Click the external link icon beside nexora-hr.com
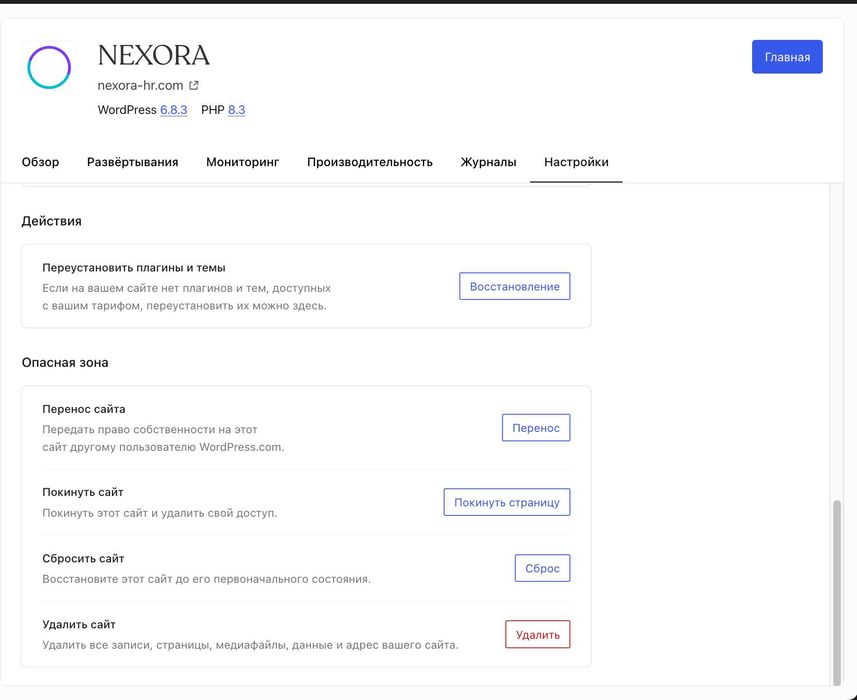 [x=194, y=86]
